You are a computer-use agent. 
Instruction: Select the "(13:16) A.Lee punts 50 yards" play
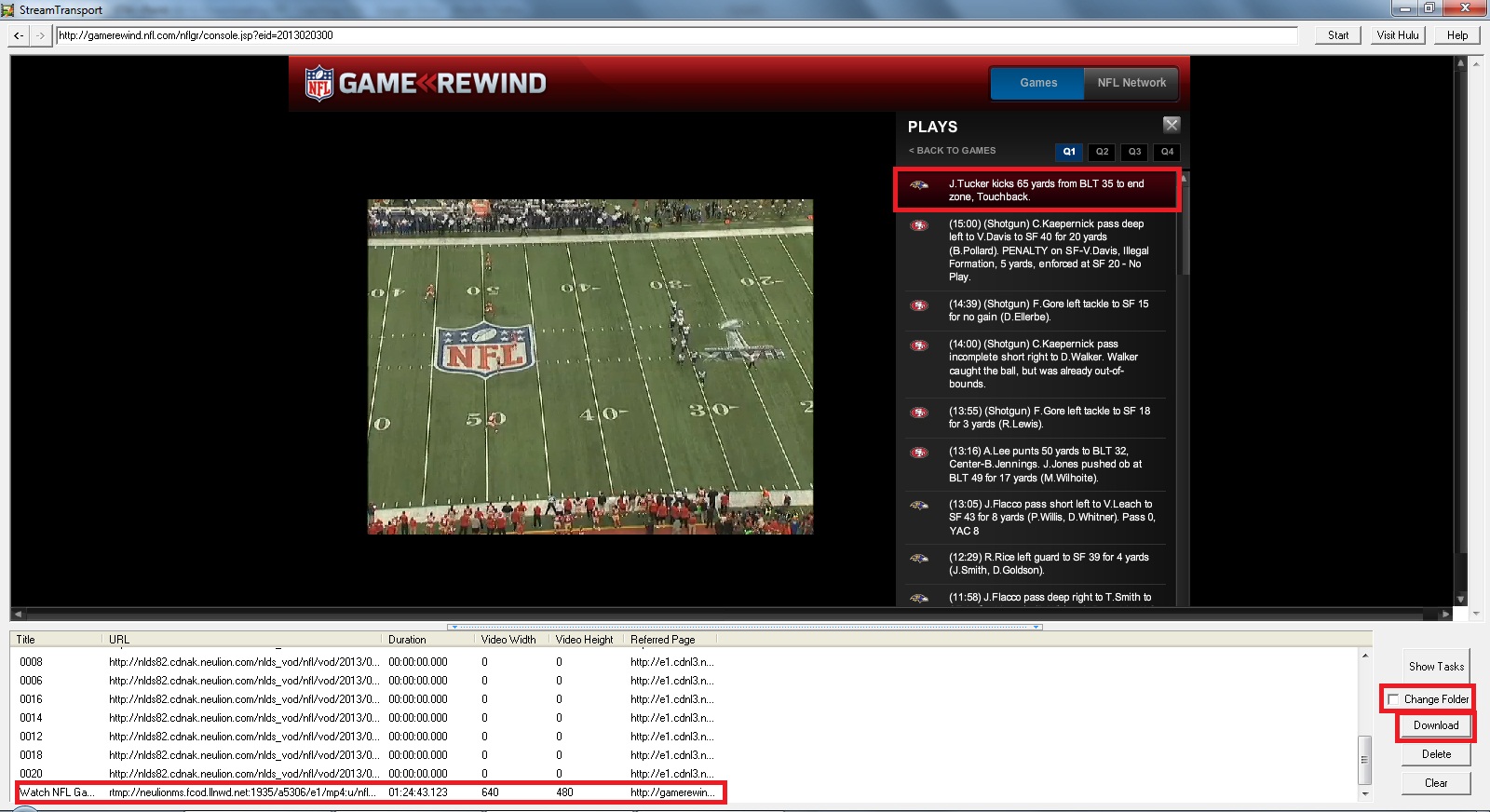[x=1036, y=465]
